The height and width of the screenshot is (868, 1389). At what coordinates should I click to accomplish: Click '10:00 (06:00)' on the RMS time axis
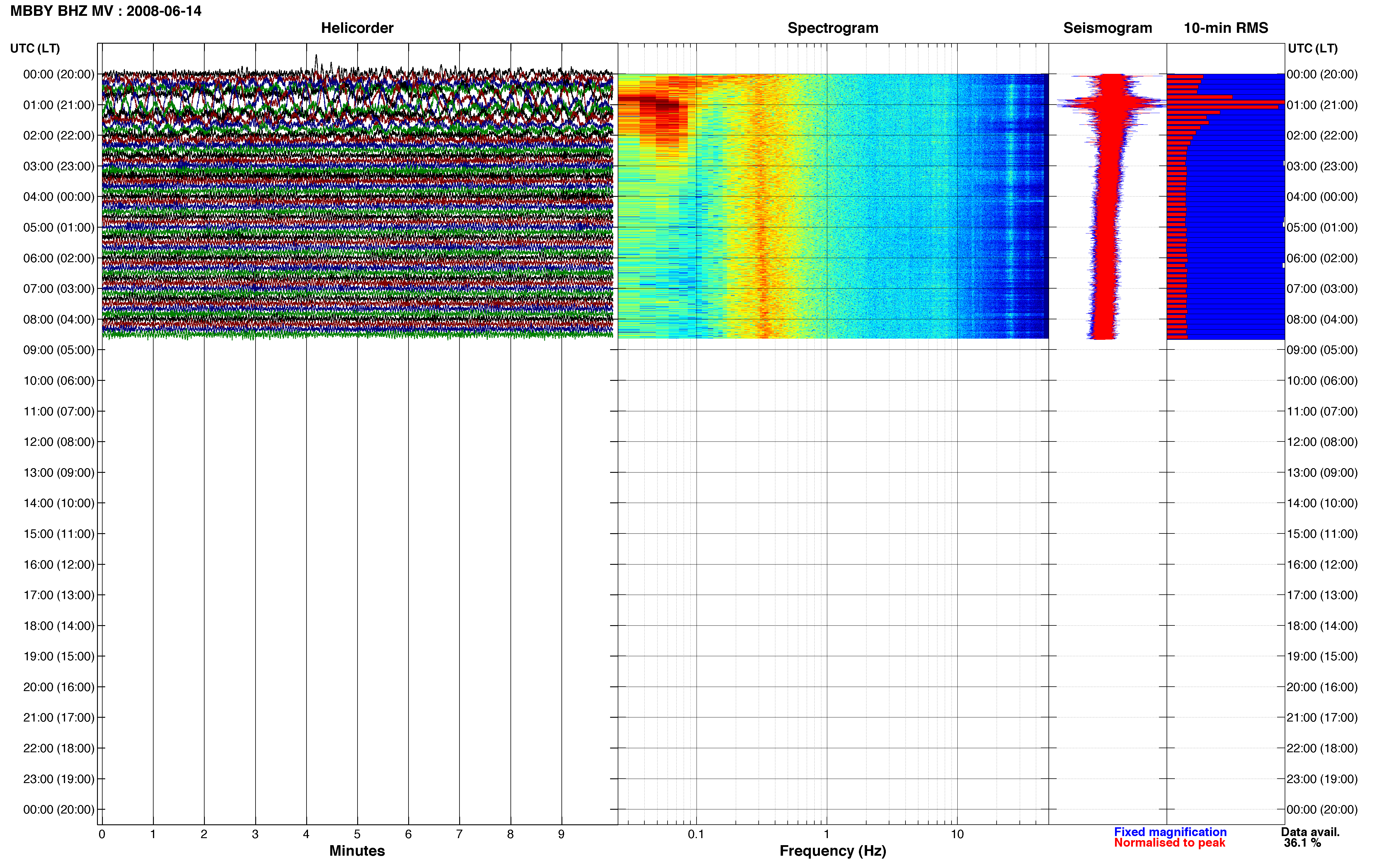[x=1322, y=381]
